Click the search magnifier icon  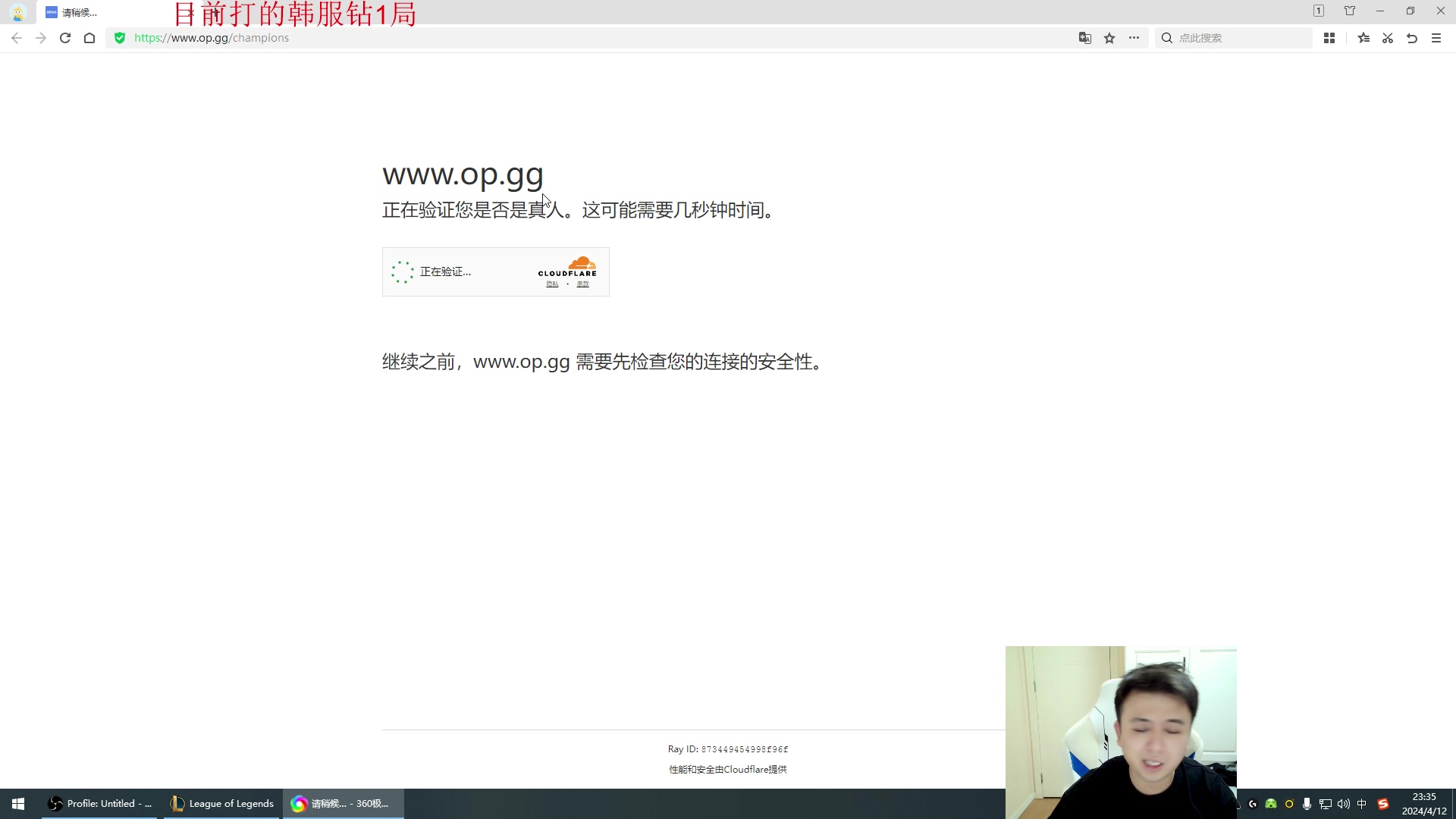click(x=1167, y=38)
